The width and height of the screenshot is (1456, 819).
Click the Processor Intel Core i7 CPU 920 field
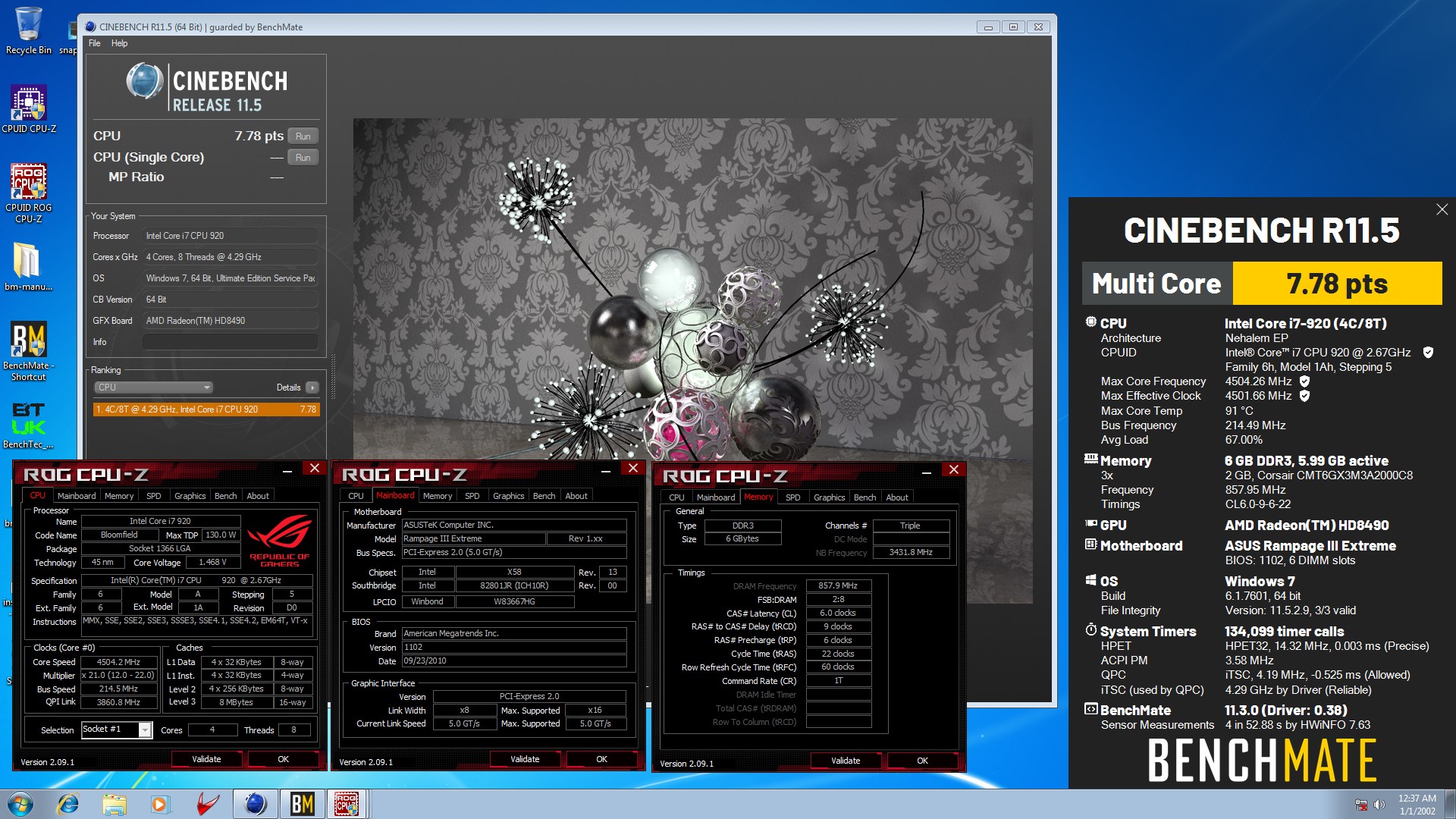click(231, 236)
